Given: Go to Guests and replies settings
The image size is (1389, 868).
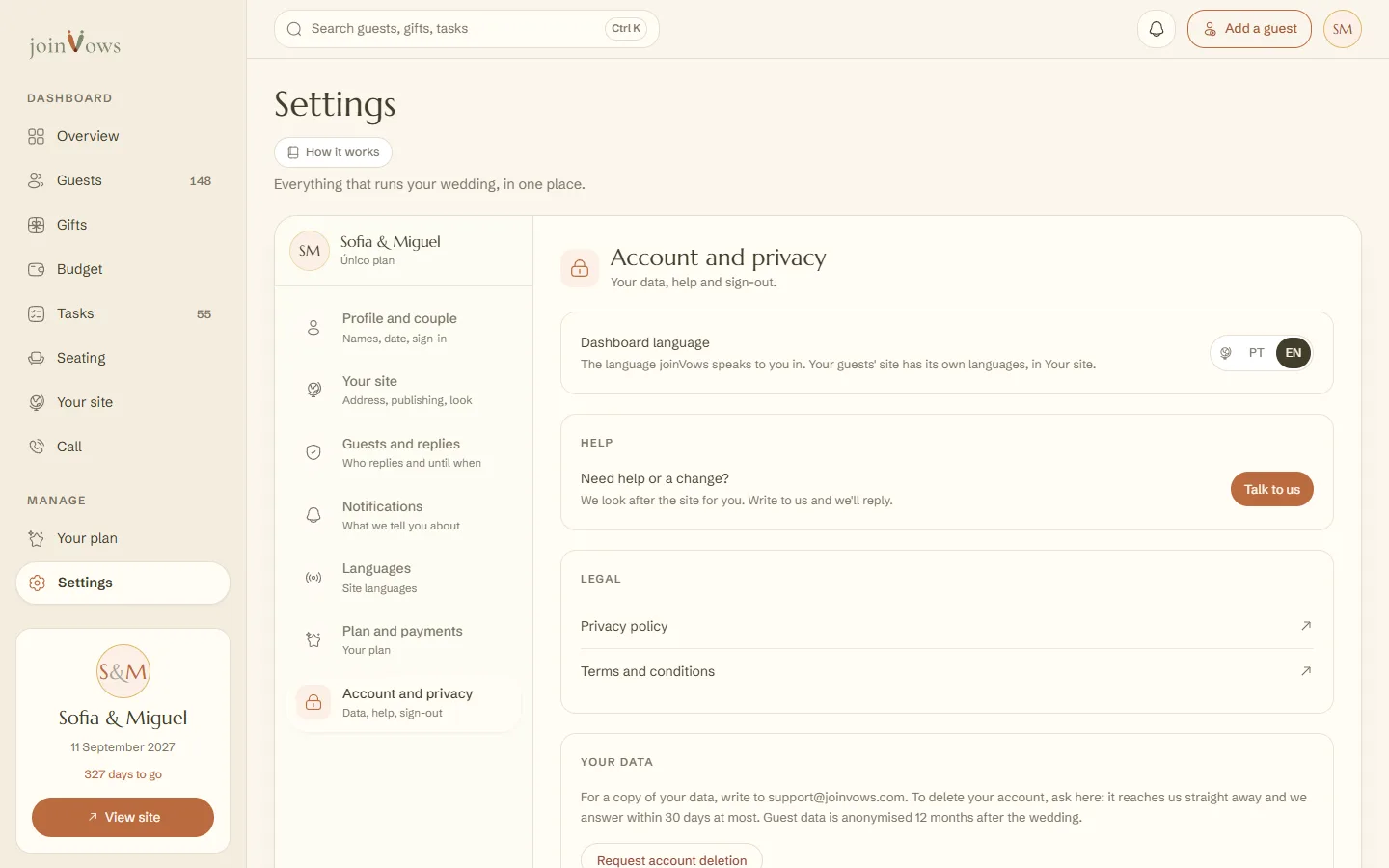Looking at the screenshot, I should [x=404, y=453].
